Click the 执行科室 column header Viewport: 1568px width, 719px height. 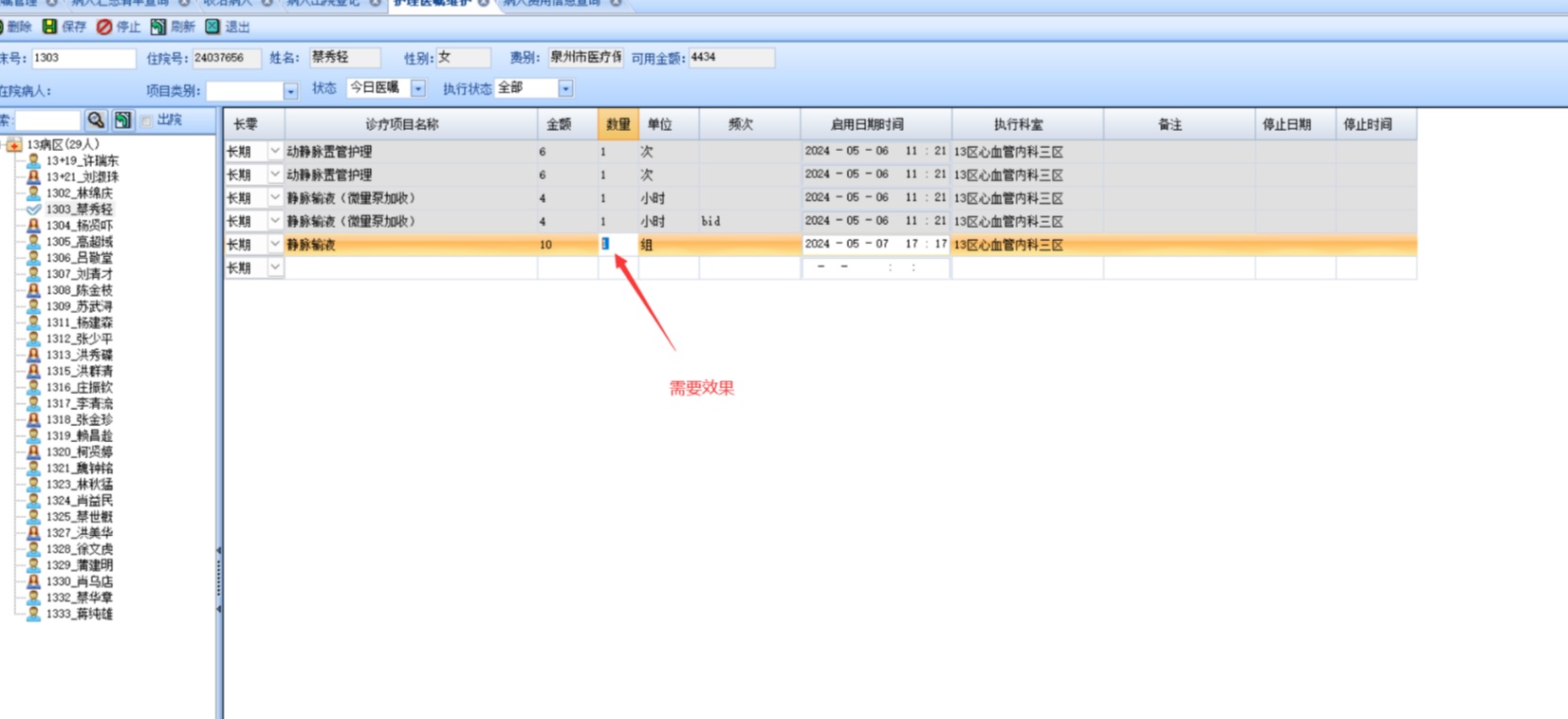tap(1027, 124)
